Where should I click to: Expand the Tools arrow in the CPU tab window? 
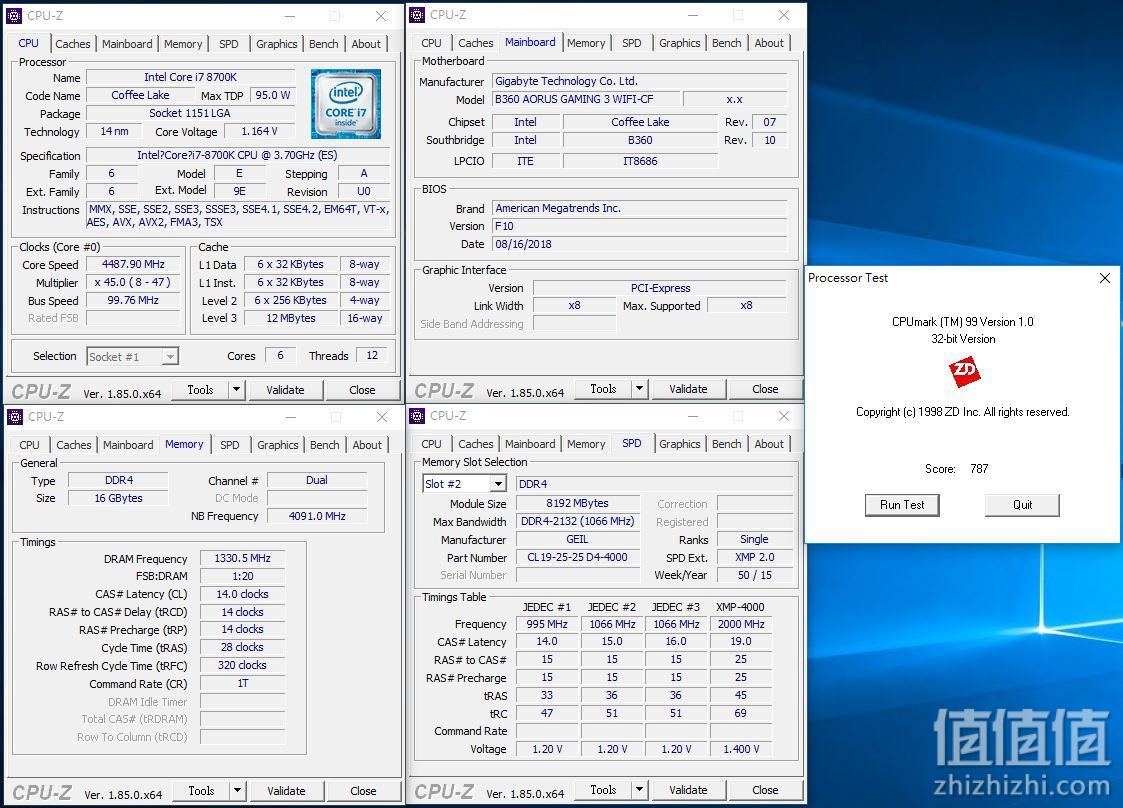[236, 390]
